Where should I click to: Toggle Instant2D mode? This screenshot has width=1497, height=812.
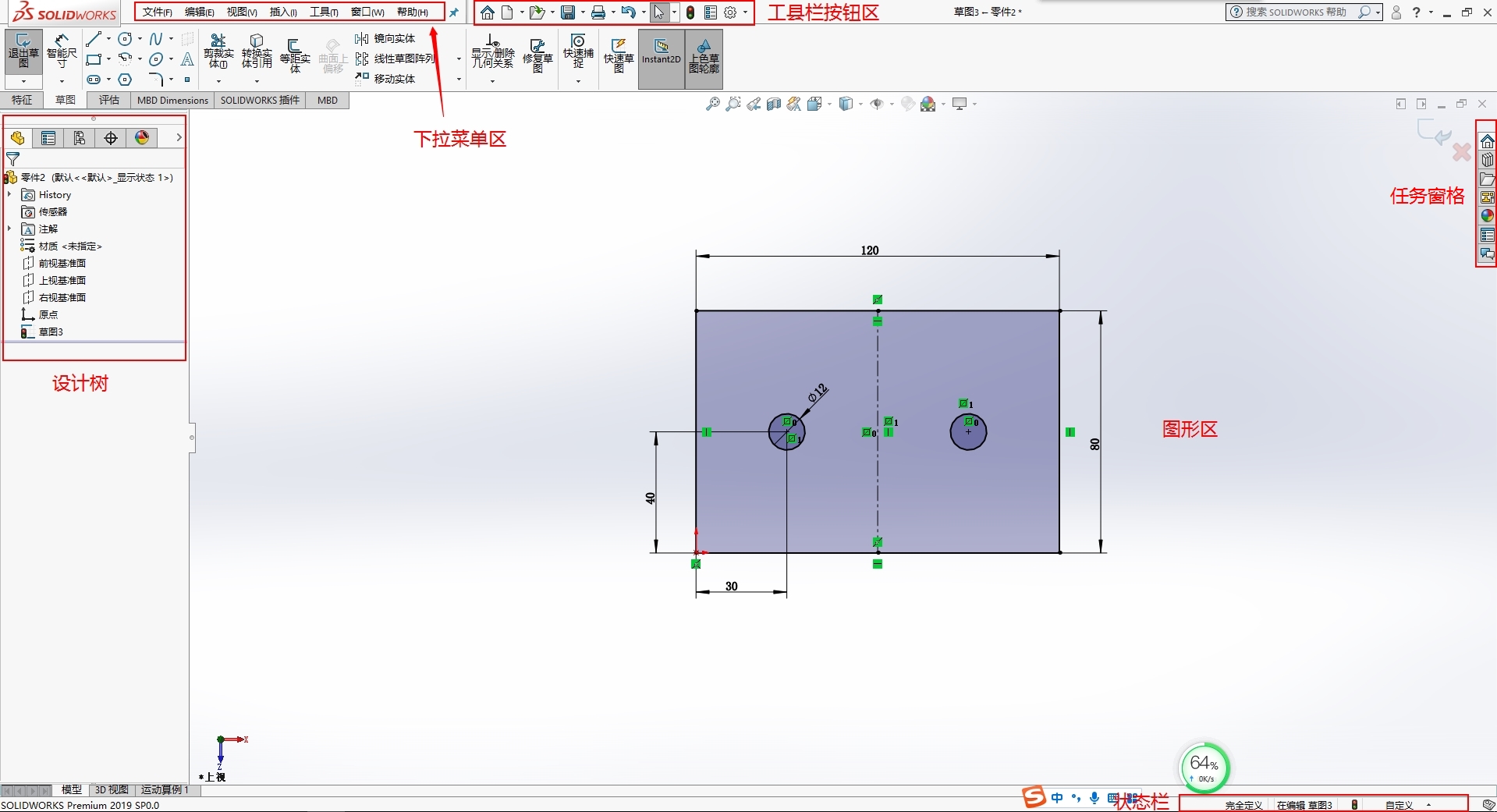(662, 59)
